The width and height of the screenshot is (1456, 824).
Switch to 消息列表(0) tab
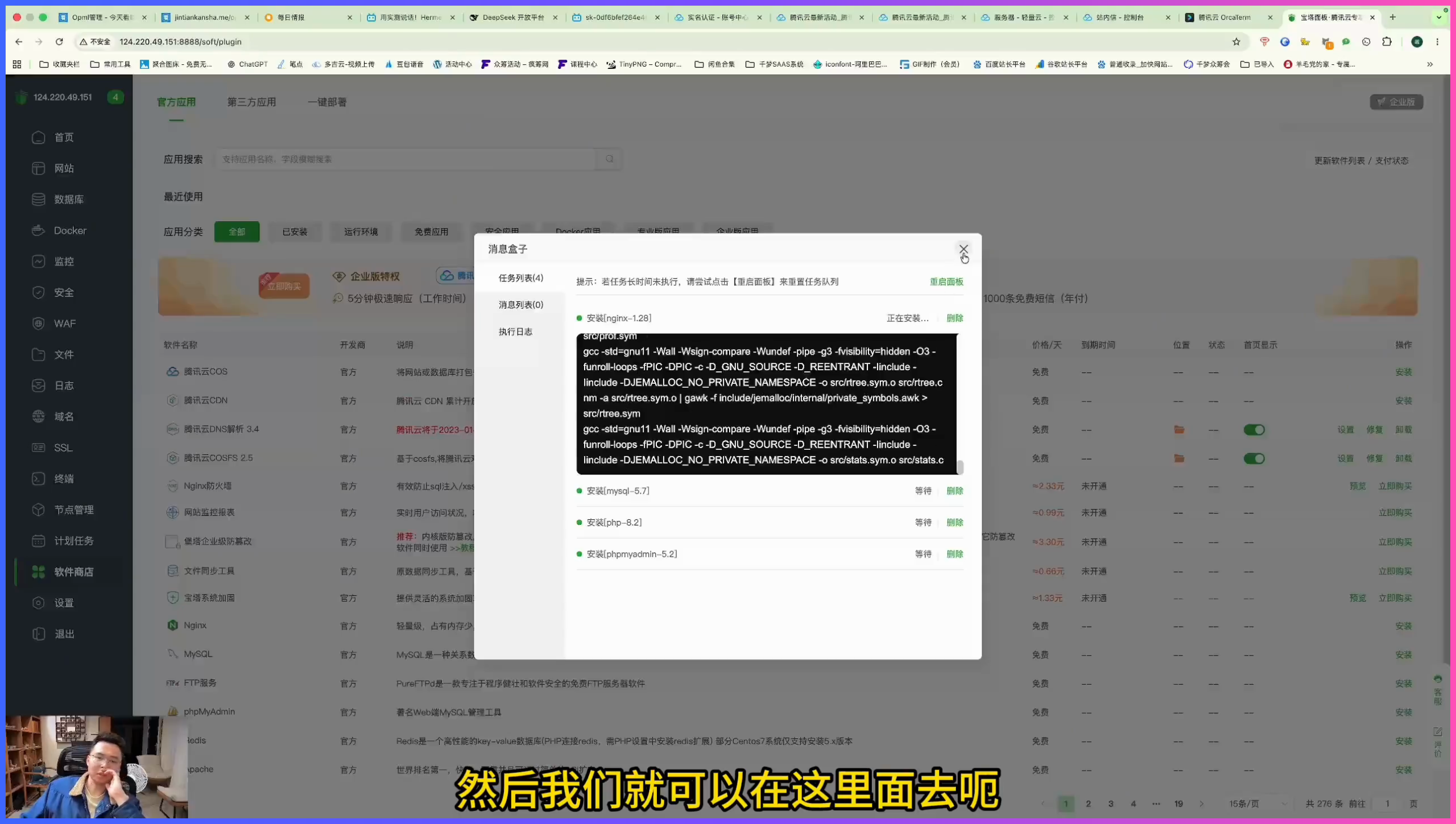520,305
